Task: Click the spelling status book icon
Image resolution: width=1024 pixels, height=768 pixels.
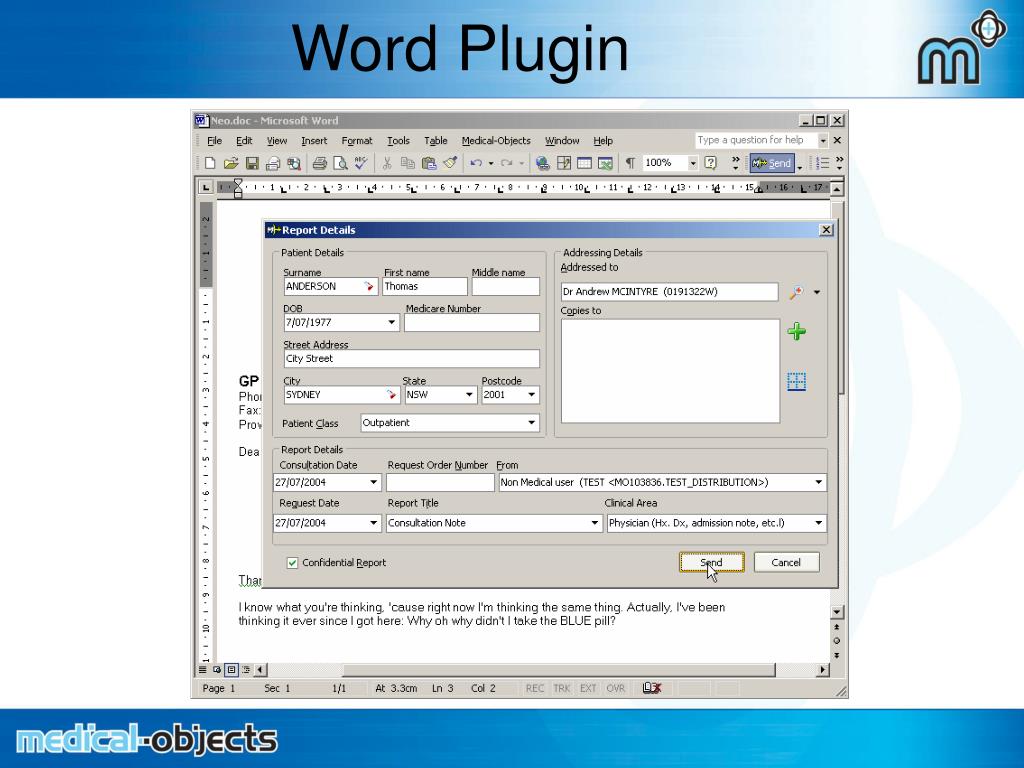Action: tap(652, 688)
